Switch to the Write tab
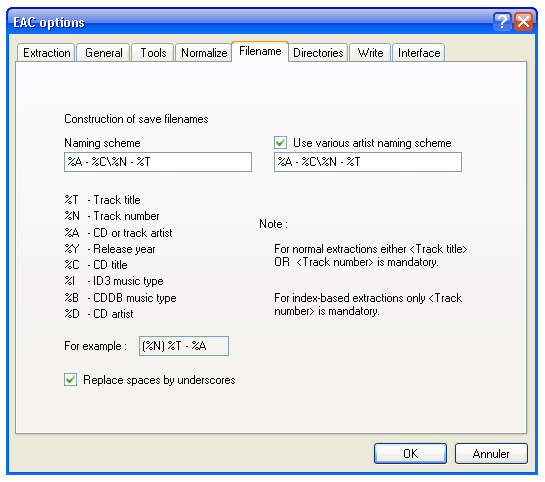The image size is (545, 482). tap(370, 52)
